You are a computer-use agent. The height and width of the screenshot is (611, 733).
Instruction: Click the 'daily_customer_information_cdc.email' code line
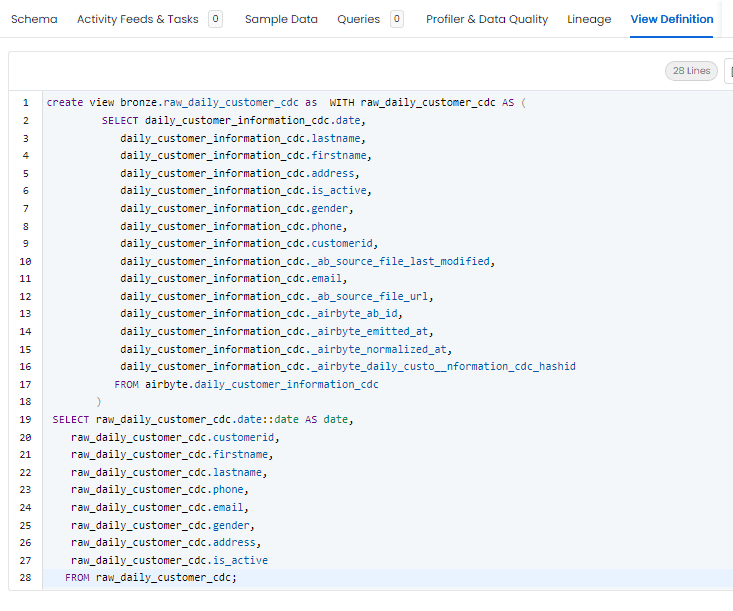point(234,279)
